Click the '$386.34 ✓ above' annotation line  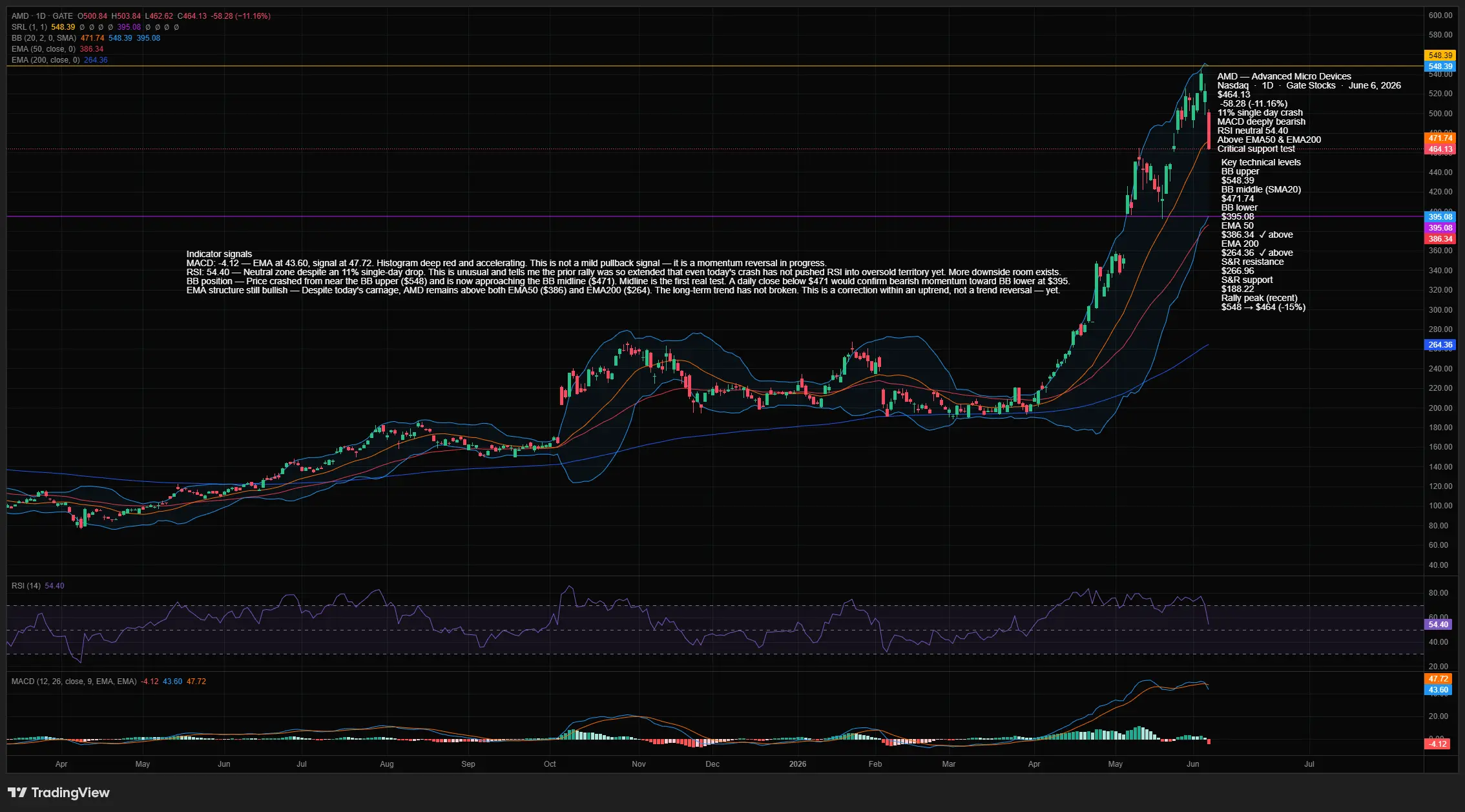[1257, 234]
